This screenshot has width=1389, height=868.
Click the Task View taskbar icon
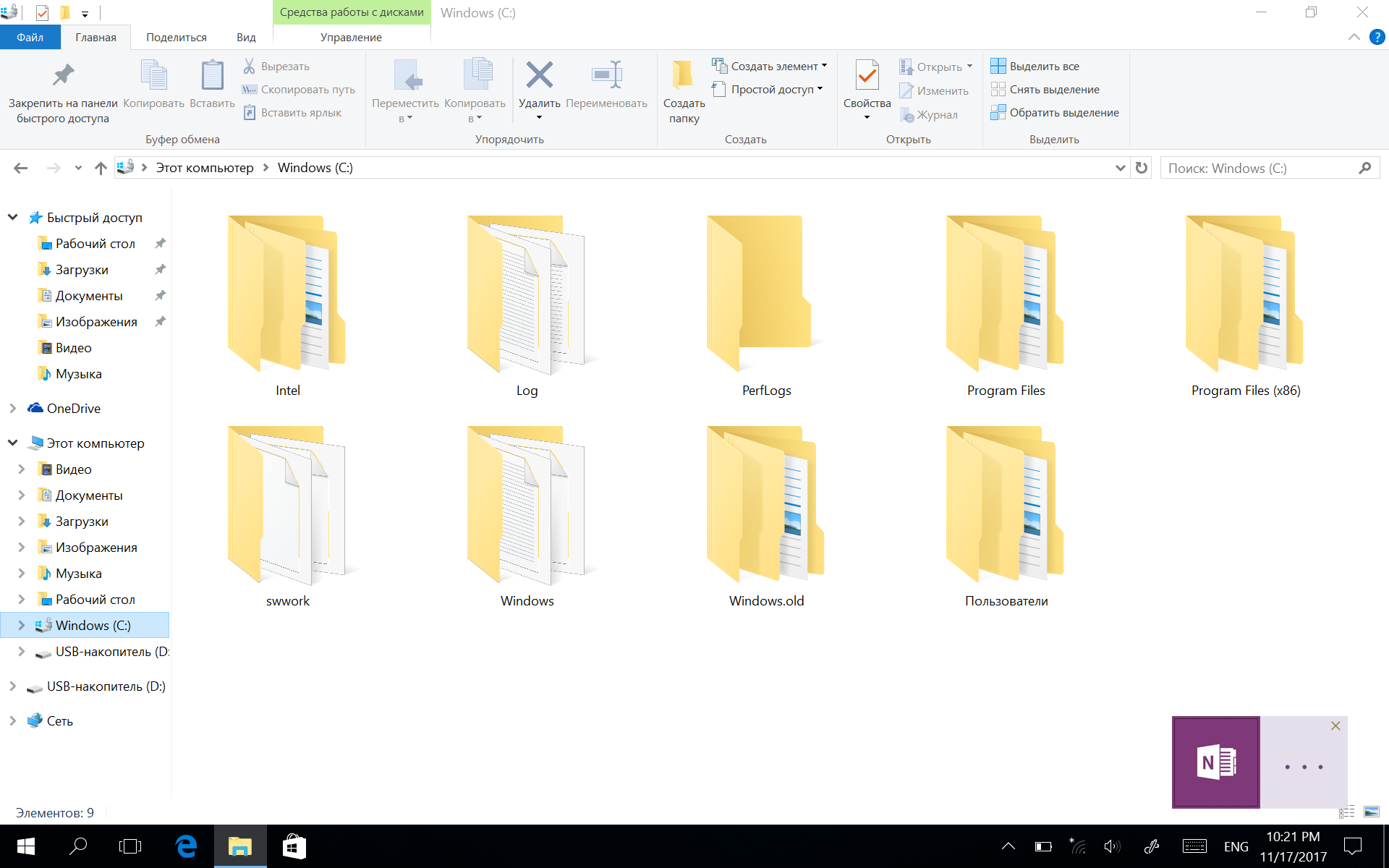pos(130,846)
